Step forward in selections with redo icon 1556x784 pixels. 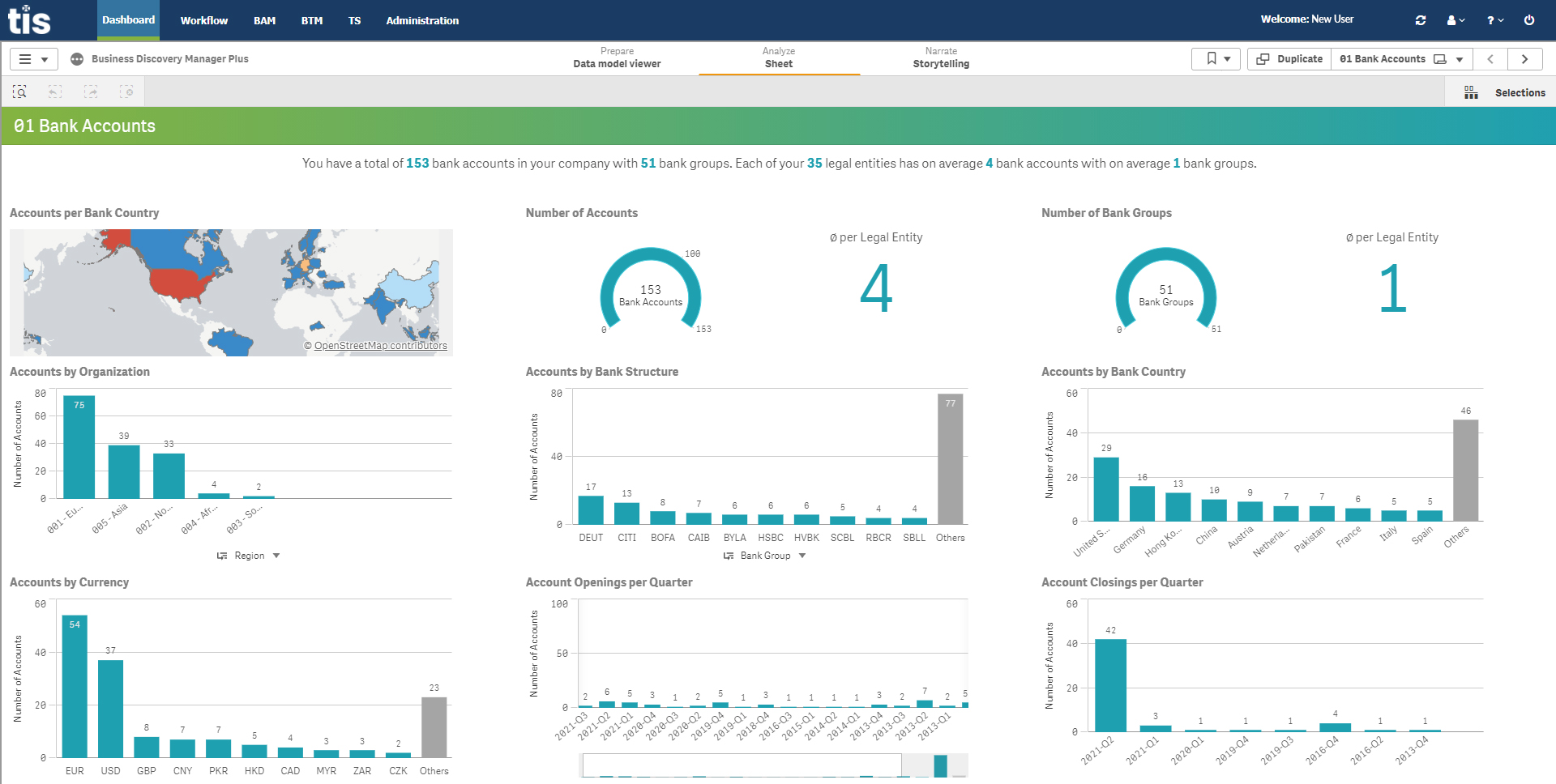click(92, 92)
